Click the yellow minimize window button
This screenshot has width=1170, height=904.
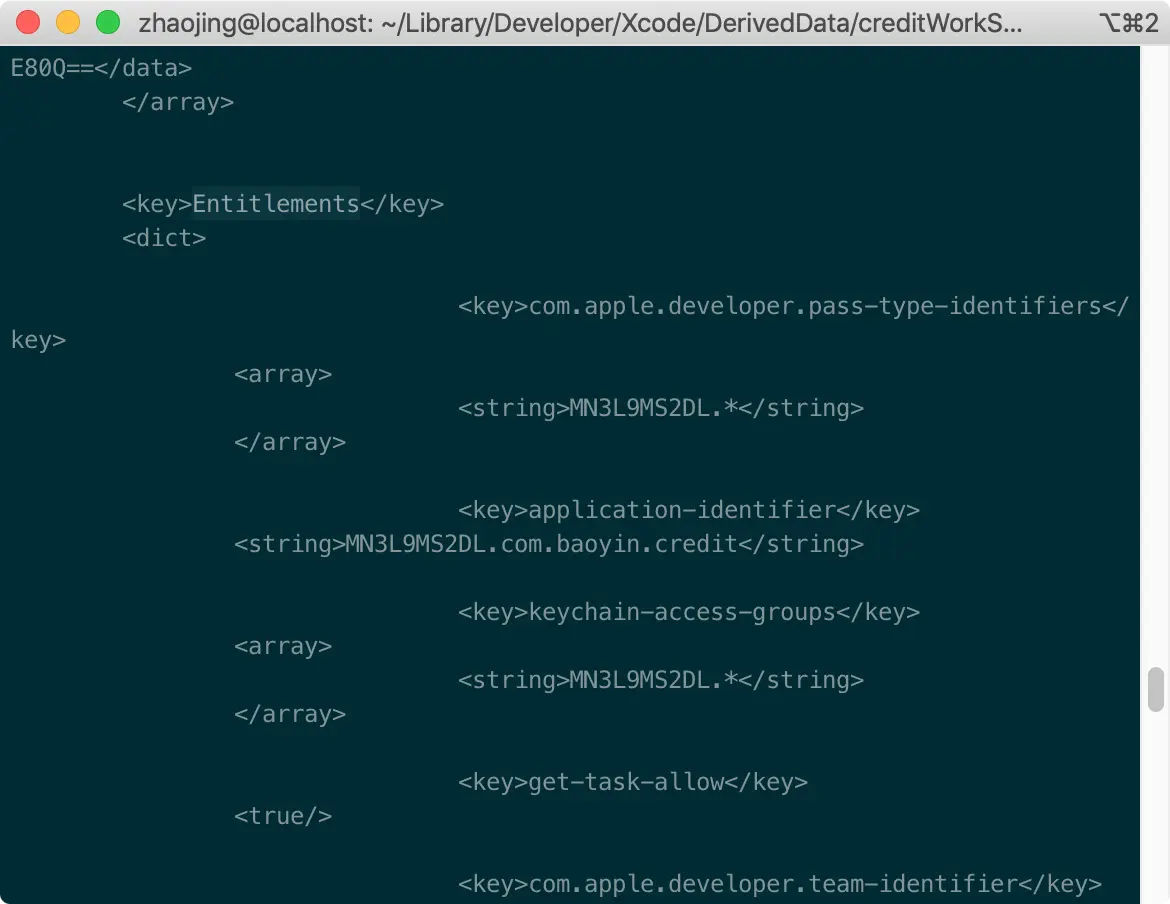click(x=68, y=22)
